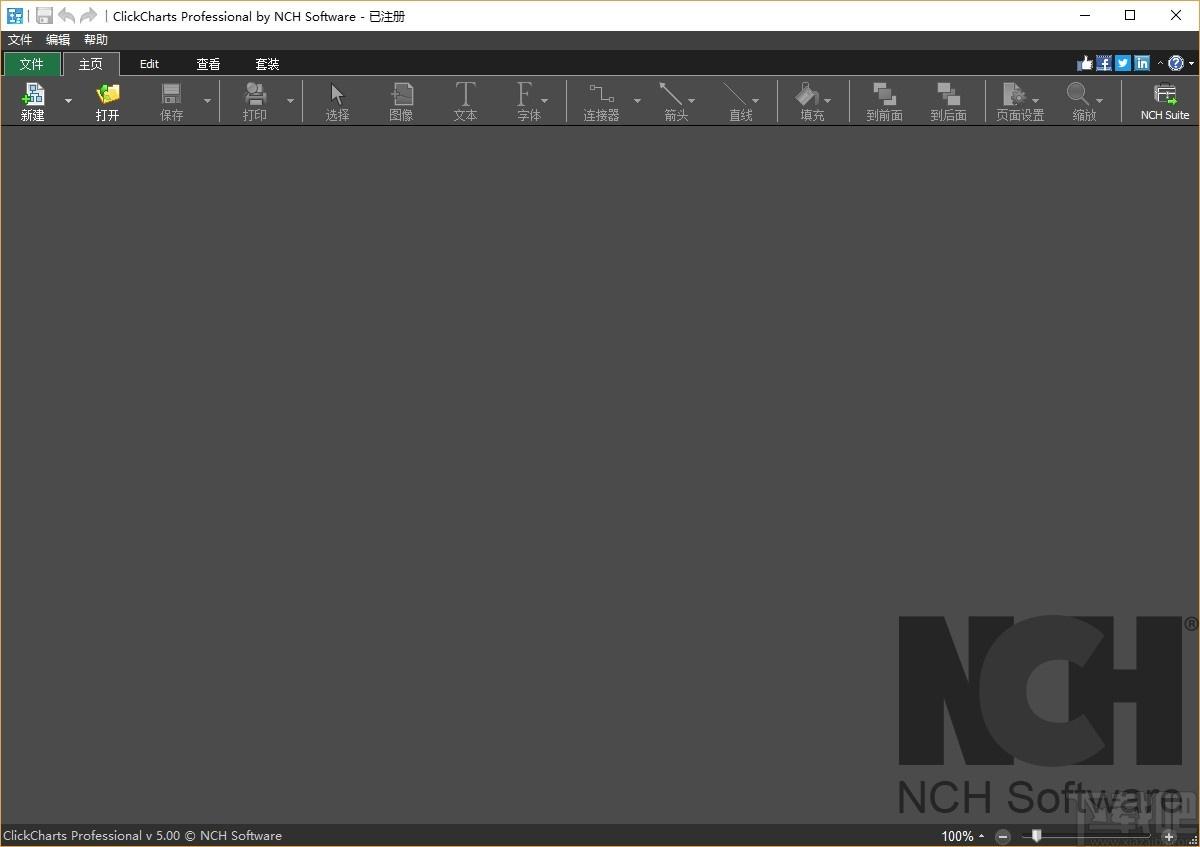Click the 填充 (Fill) bucket icon
This screenshot has width=1200, height=847.
pos(807,94)
